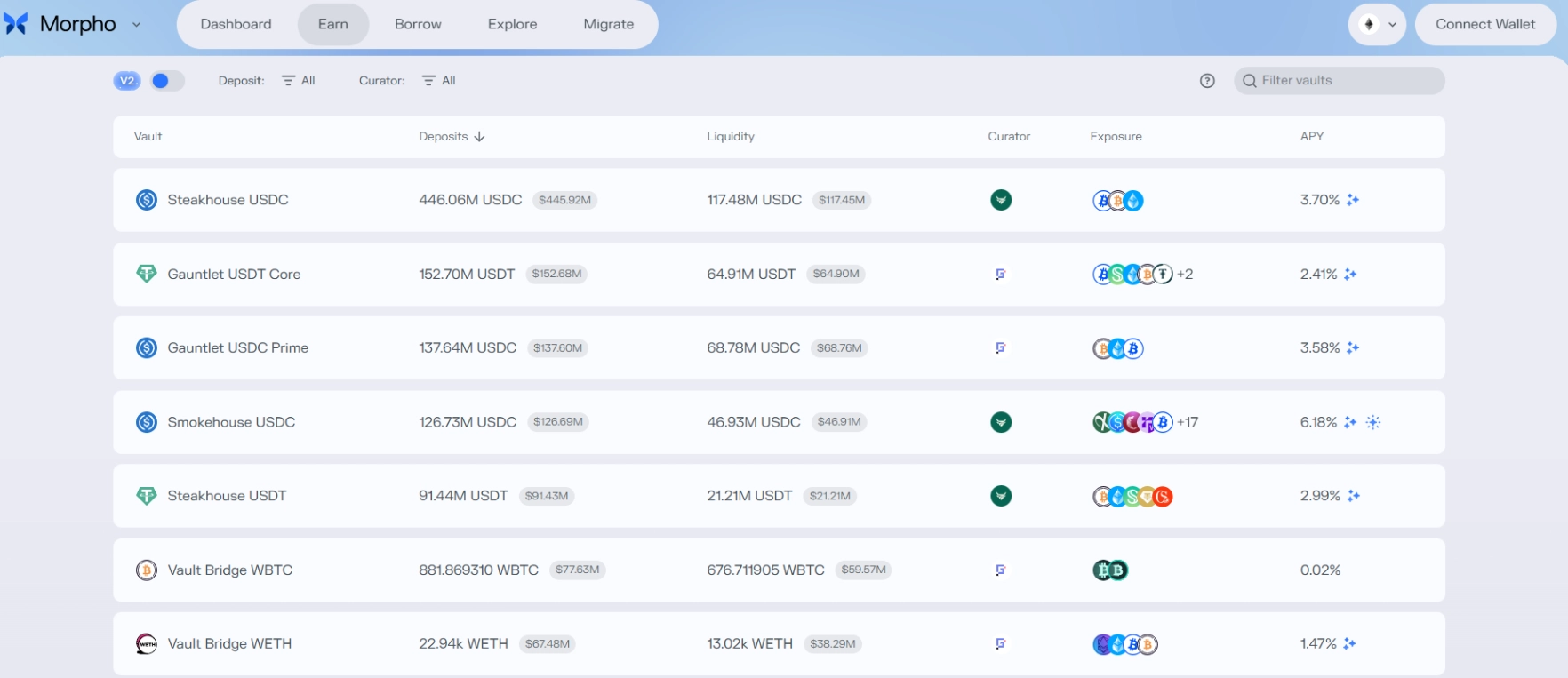Click the Morpho butterfly logo
1568x678 pixels.
[x=16, y=24]
